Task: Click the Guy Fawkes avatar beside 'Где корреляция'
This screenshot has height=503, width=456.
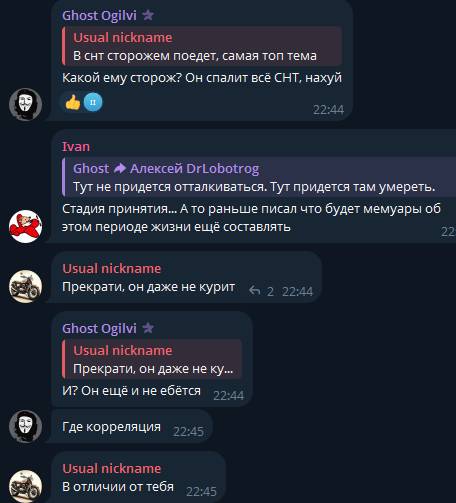Action: [25, 426]
